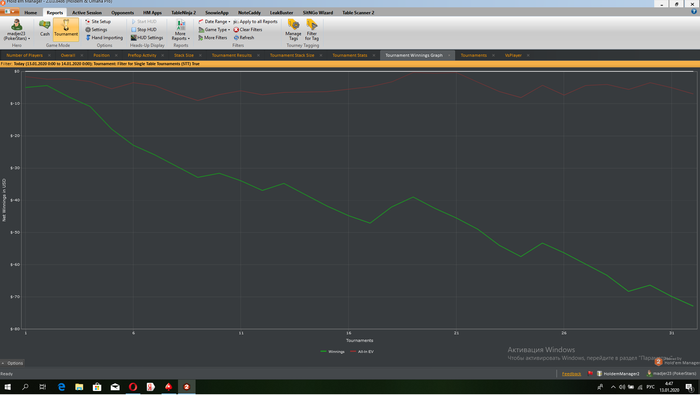The width and height of the screenshot is (700, 395).
Task: Open Microsoft Store from taskbar
Action: 97,387
